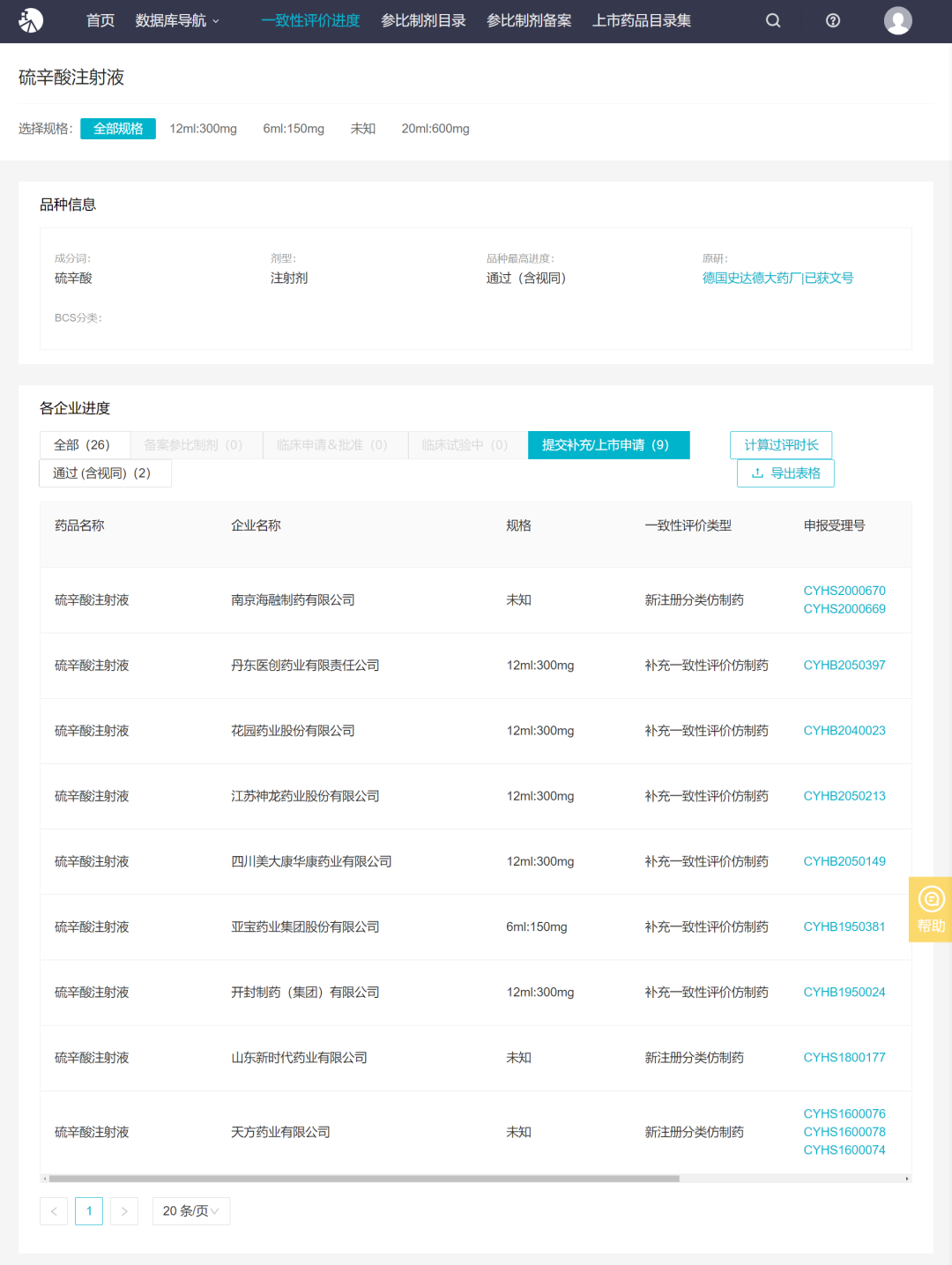Click 临床试验中 (0) tab
The image size is (952, 1265).
(468, 445)
